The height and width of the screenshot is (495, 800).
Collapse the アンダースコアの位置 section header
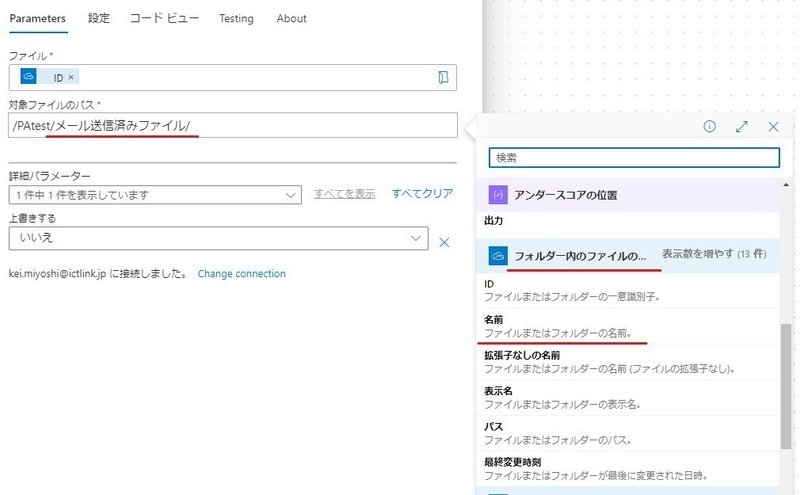coord(628,195)
